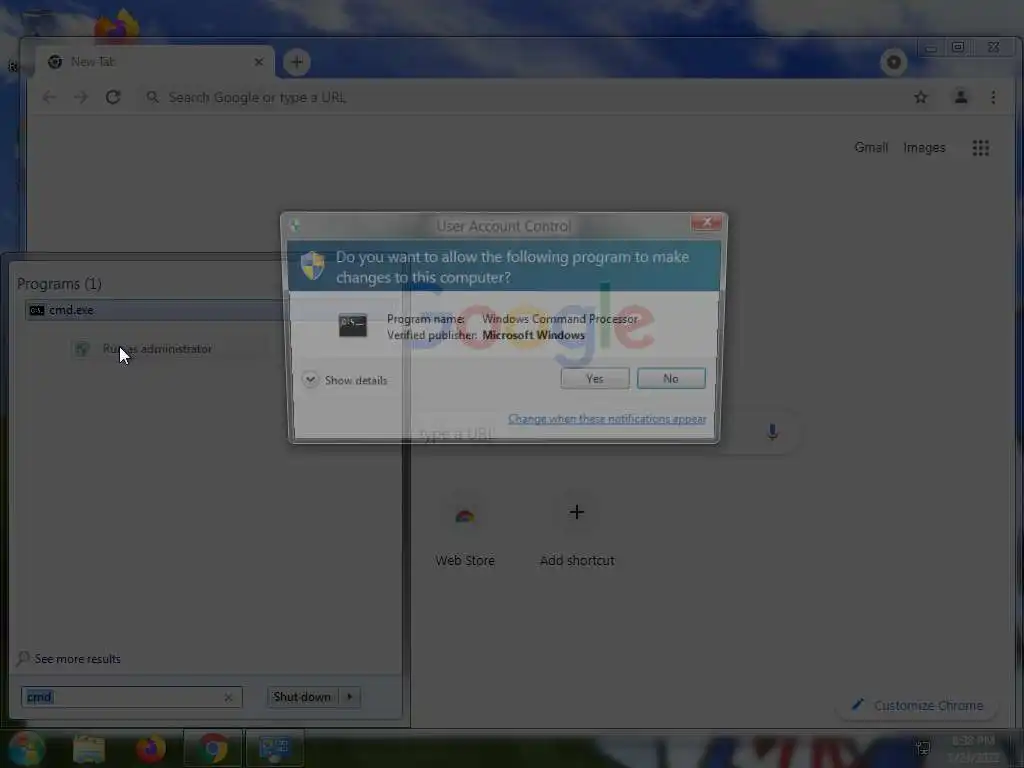The width and height of the screenshot is (1024, 768).
Task: Open Google apps grid
Action: 980,148
